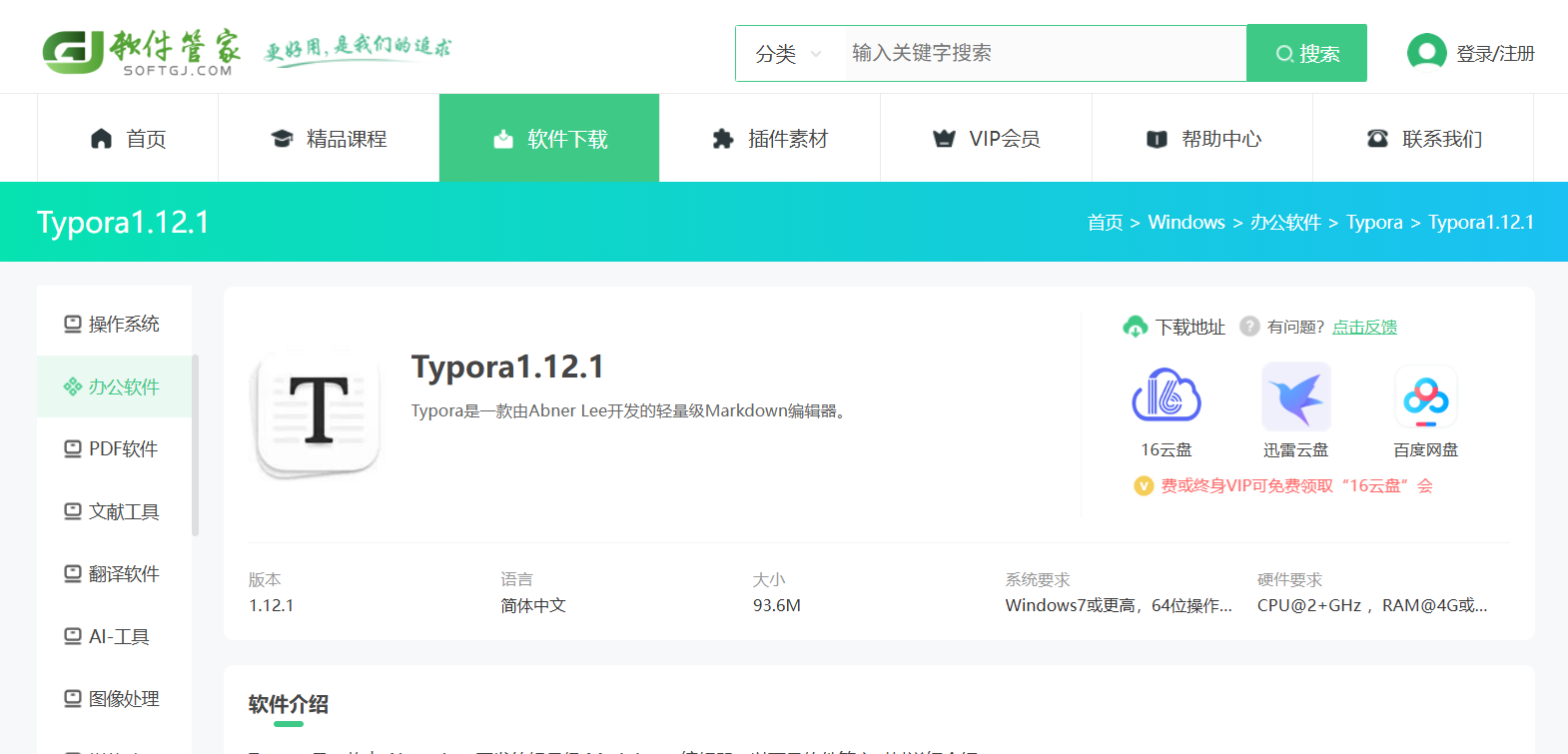Image resolution: width=1568 pixels, height=754 pixels.
Task: Click the Typora1.12.1 product title
Action: pyautogui.click(x=507, y=367)
